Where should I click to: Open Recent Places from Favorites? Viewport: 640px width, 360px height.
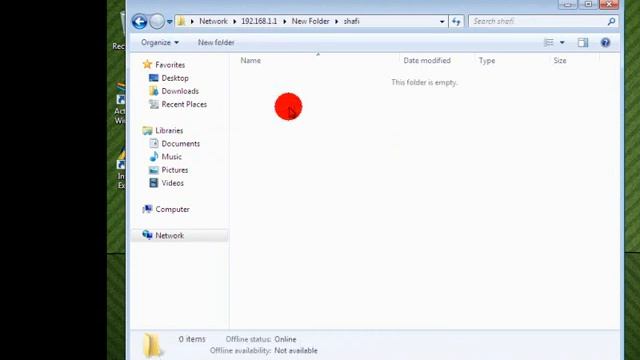coord(184,104)
